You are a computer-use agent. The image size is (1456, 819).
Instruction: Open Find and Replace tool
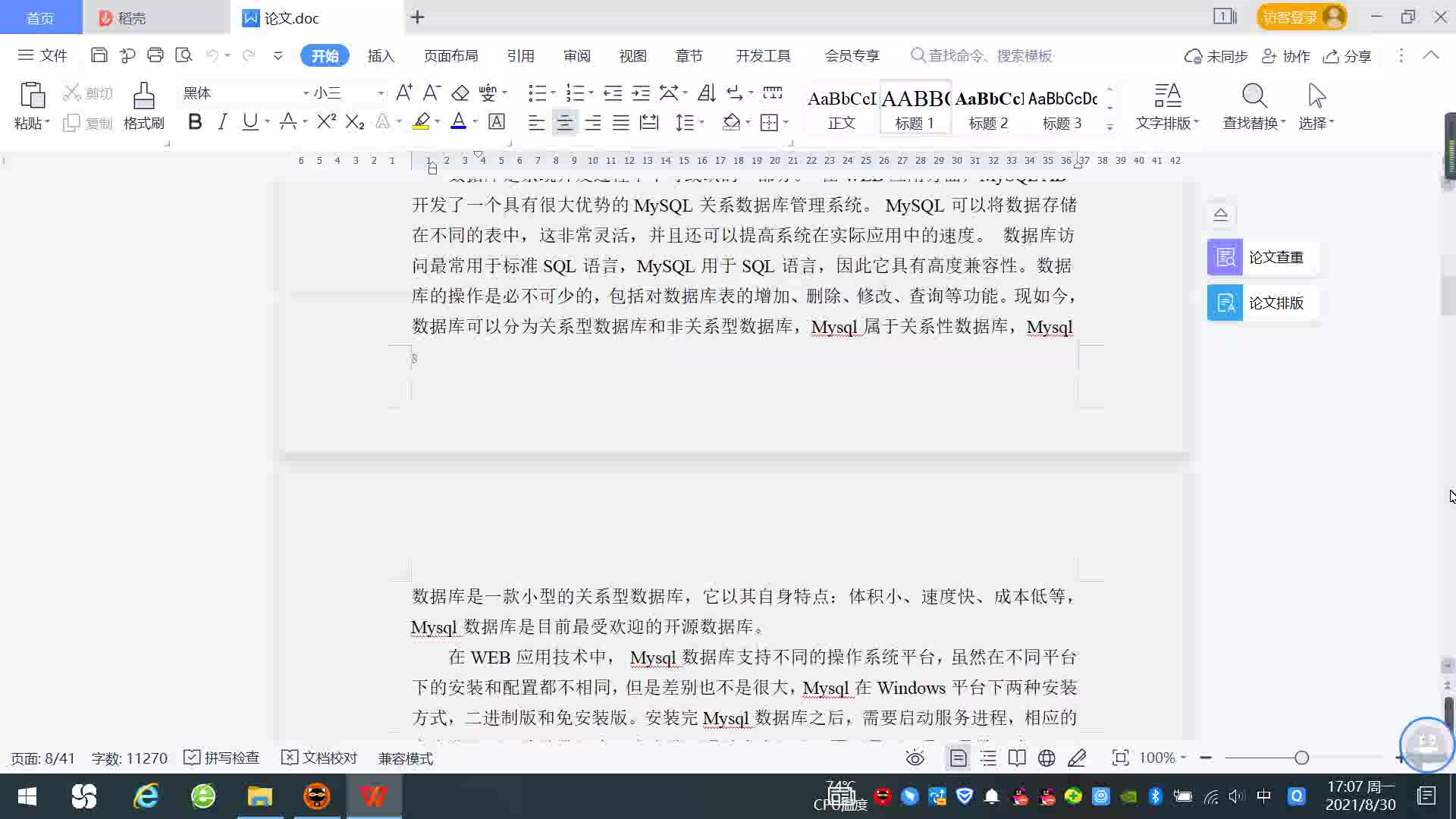[x=1254, y=106]
